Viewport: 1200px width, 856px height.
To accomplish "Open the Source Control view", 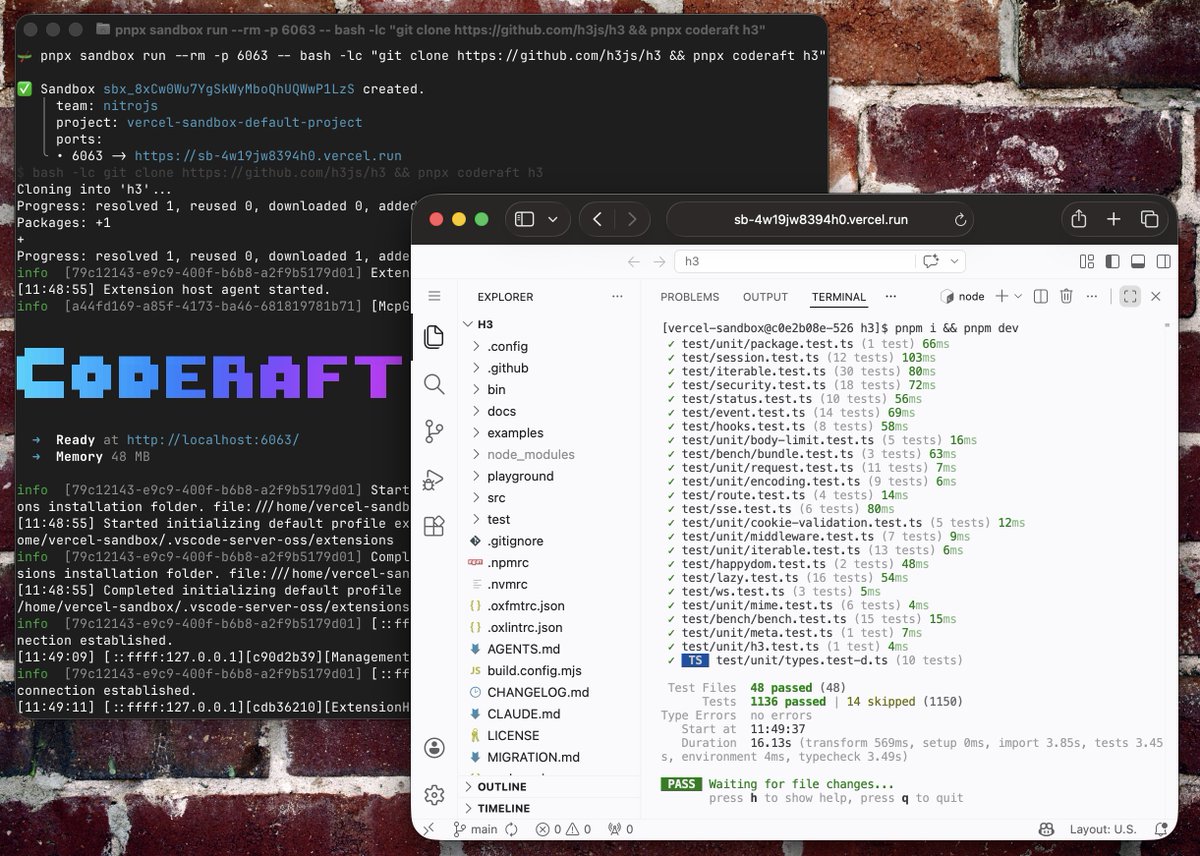I will click(434, 431).
